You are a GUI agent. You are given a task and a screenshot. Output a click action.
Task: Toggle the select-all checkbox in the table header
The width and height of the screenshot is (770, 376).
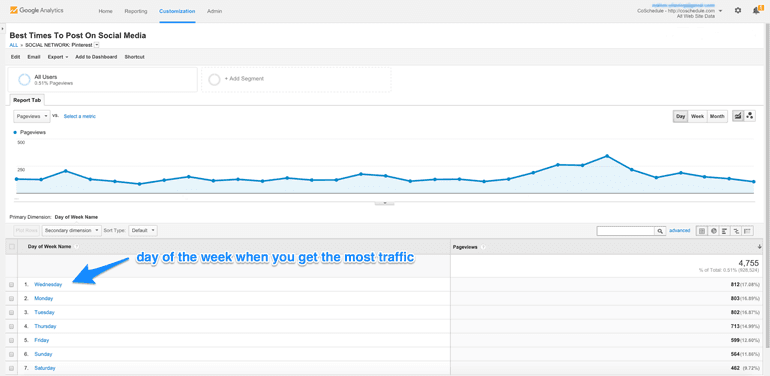pos(12,247)
